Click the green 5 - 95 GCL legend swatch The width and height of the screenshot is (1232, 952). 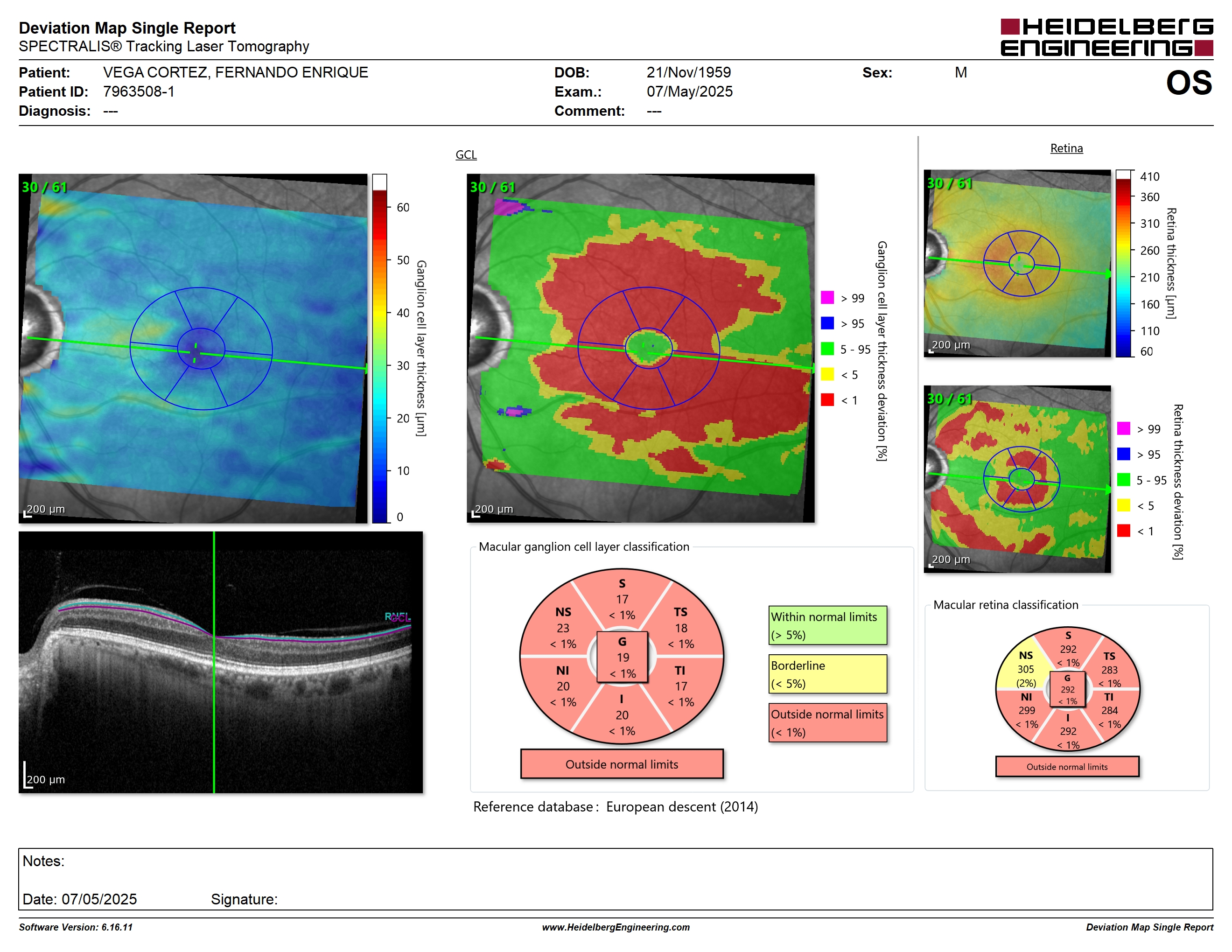(x=827, y=349)
